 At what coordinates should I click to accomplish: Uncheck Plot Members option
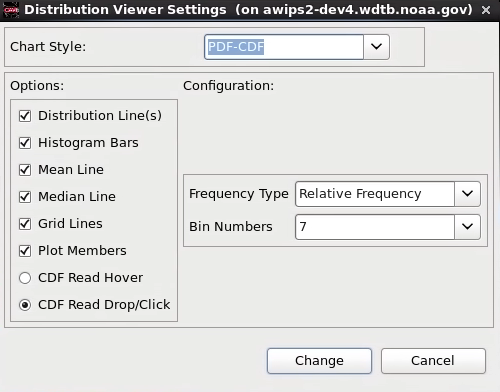tap(25, 251)
